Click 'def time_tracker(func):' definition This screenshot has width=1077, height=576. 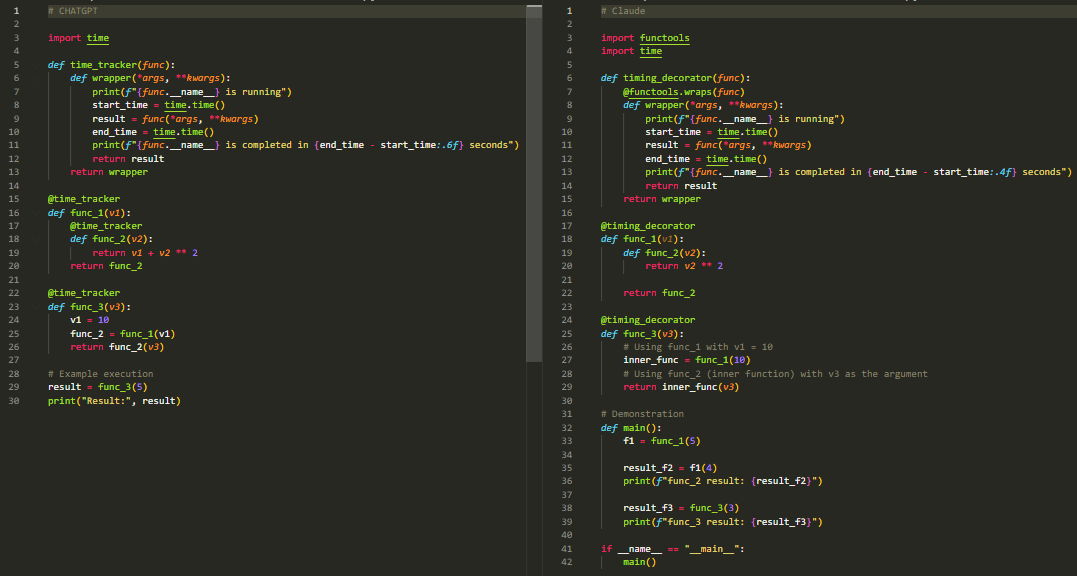(x=111, y=65)
